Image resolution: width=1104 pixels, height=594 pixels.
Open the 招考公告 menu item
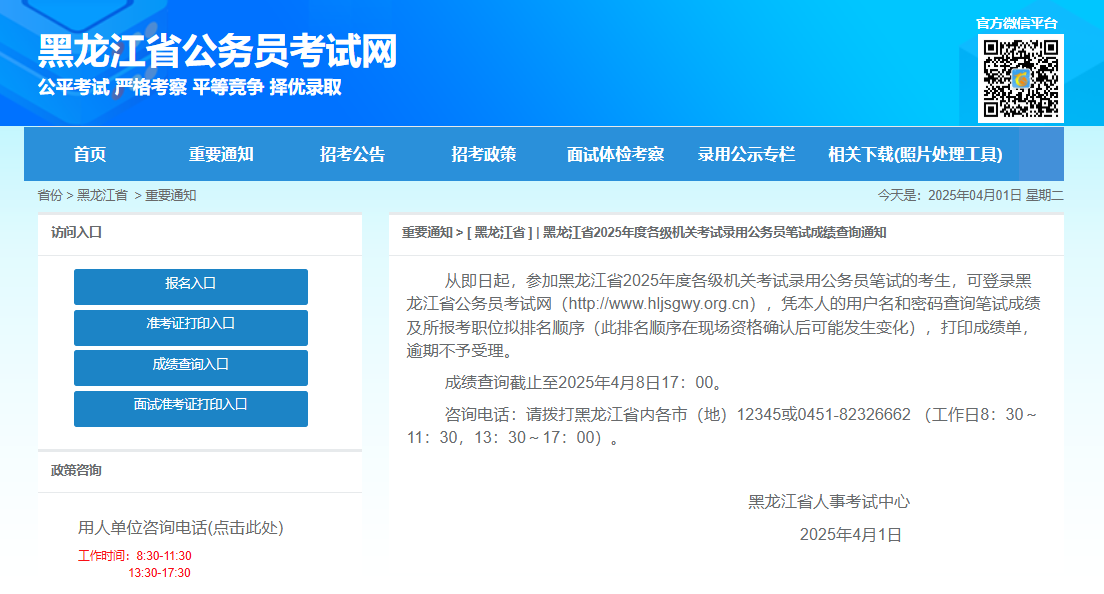click(x=352, y=154)
